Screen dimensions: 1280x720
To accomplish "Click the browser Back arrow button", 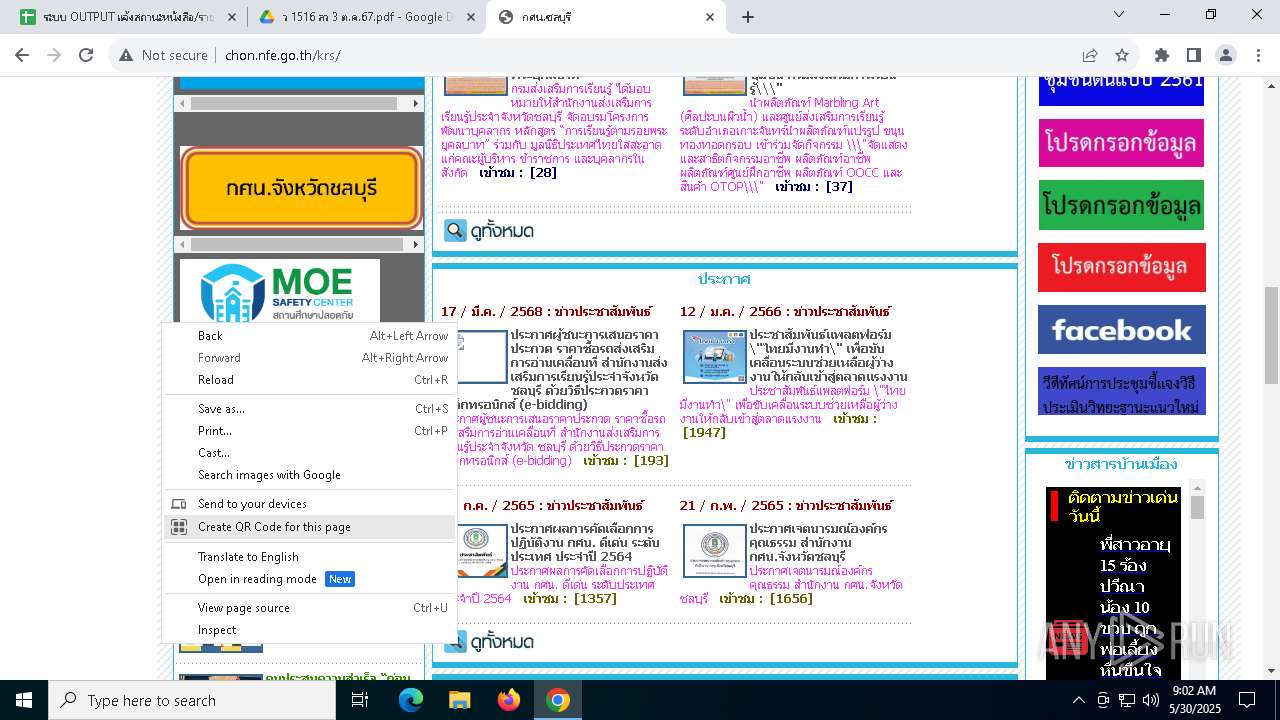I will (x=22, y=55).
